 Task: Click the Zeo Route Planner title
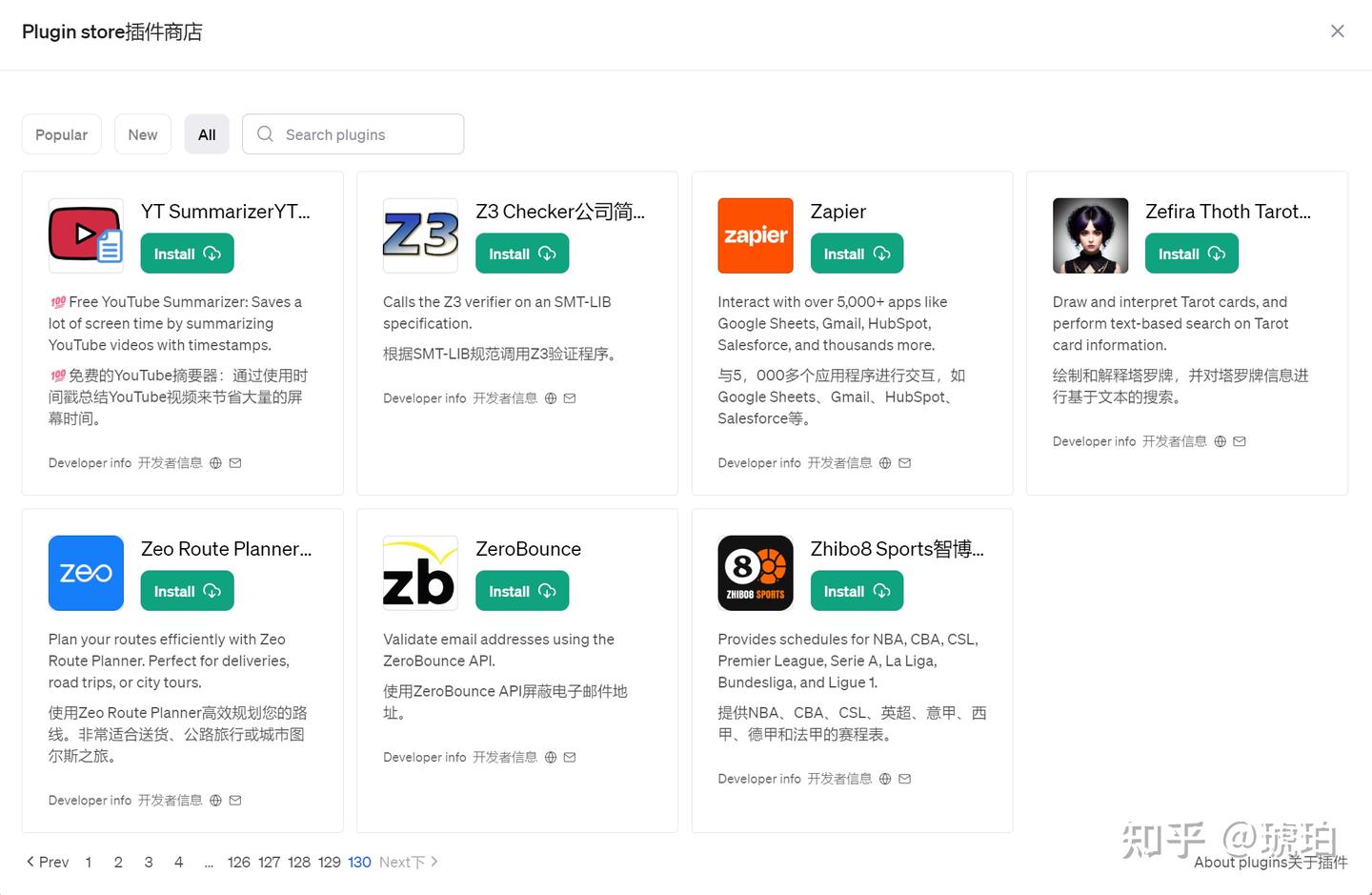[226, 549]
